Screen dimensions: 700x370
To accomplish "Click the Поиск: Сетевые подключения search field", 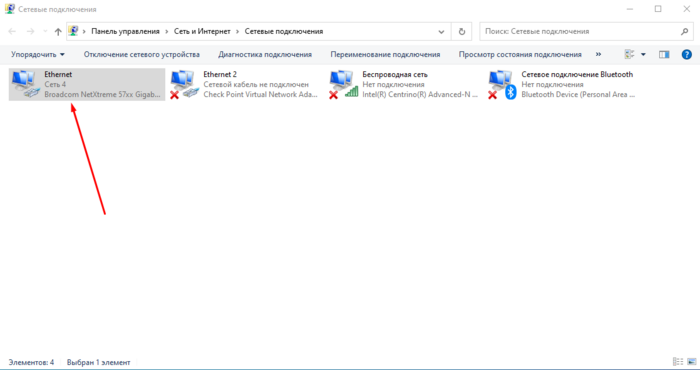I will (x=579, y=32).
